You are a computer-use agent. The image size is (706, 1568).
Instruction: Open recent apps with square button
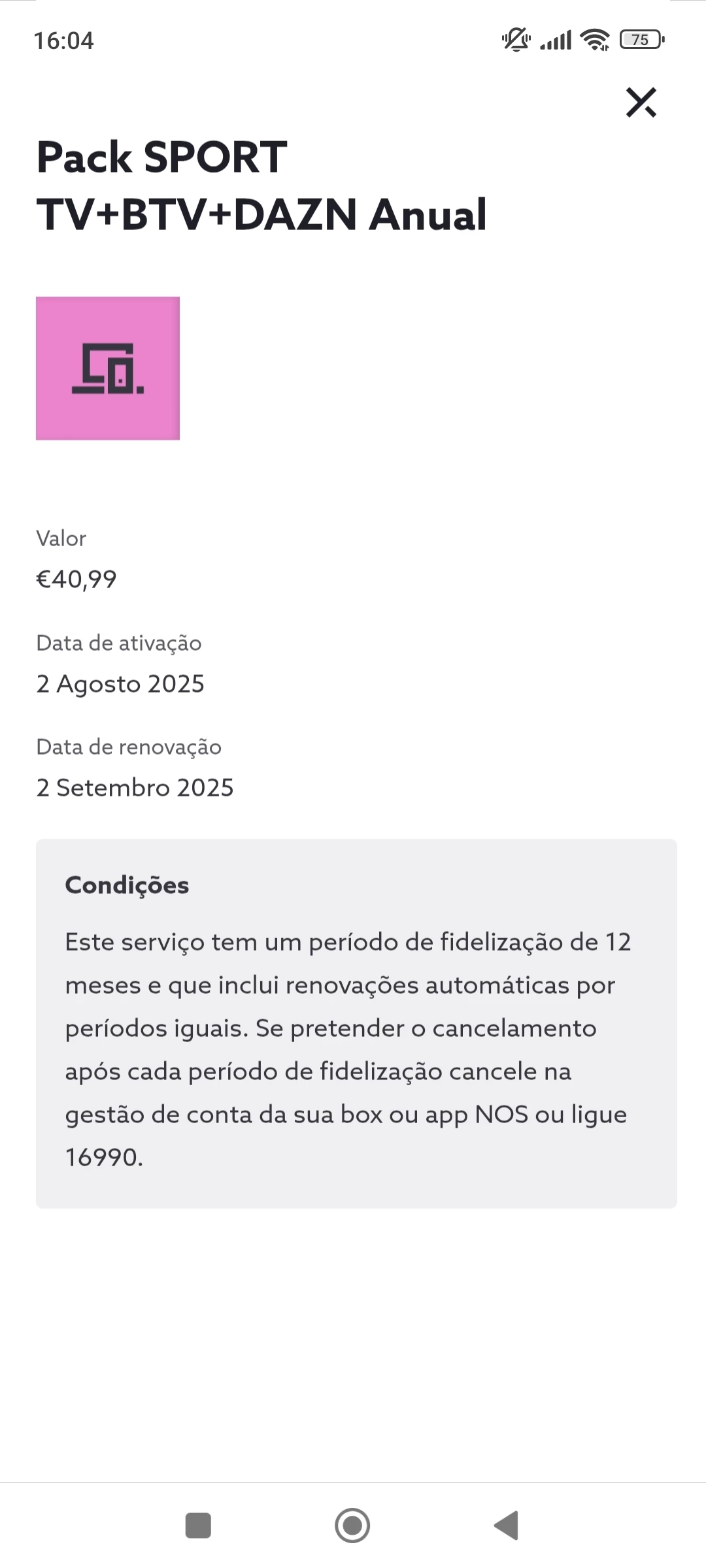(198, 1526)
